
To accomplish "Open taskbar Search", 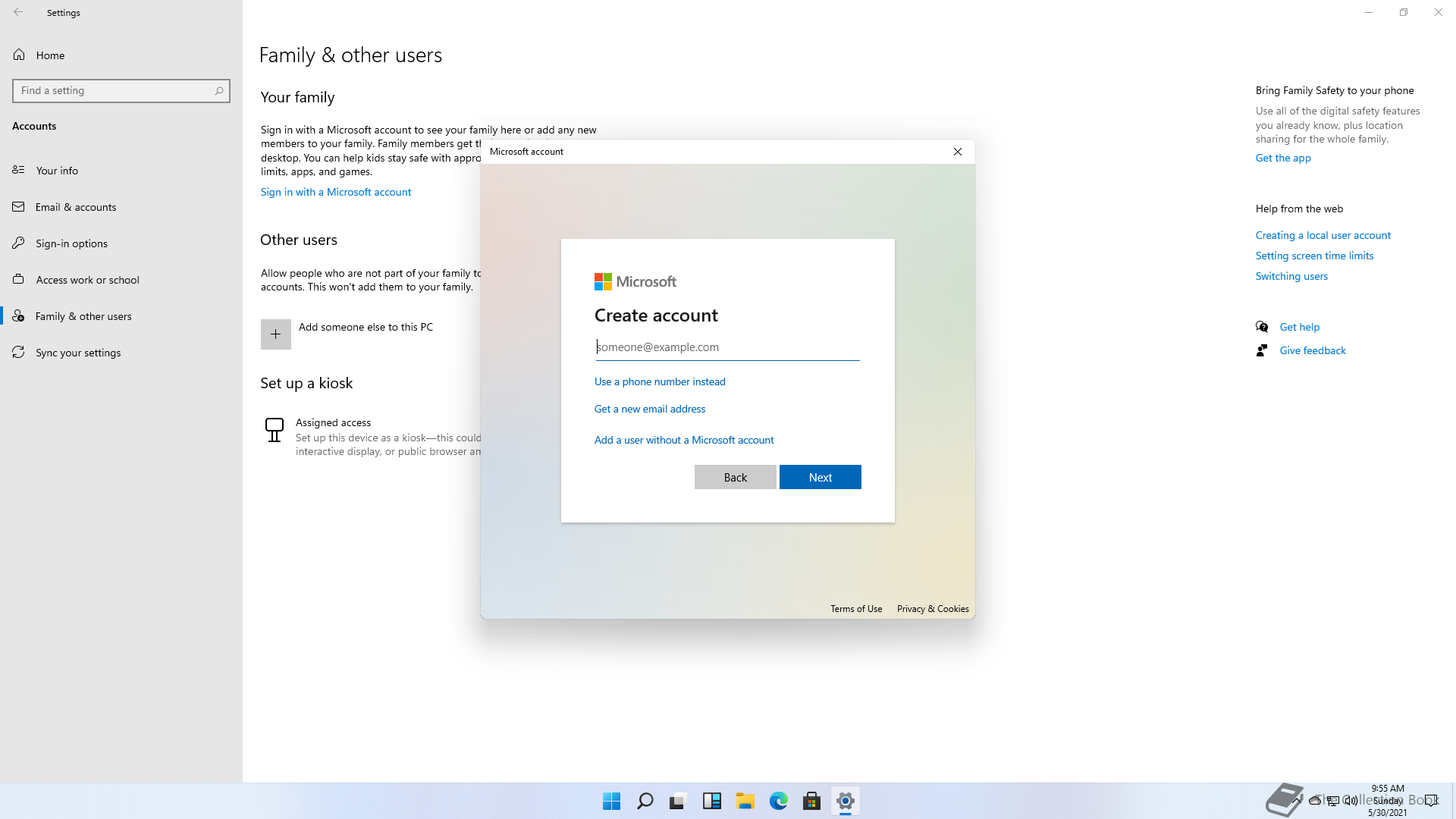I will [645, 801].
